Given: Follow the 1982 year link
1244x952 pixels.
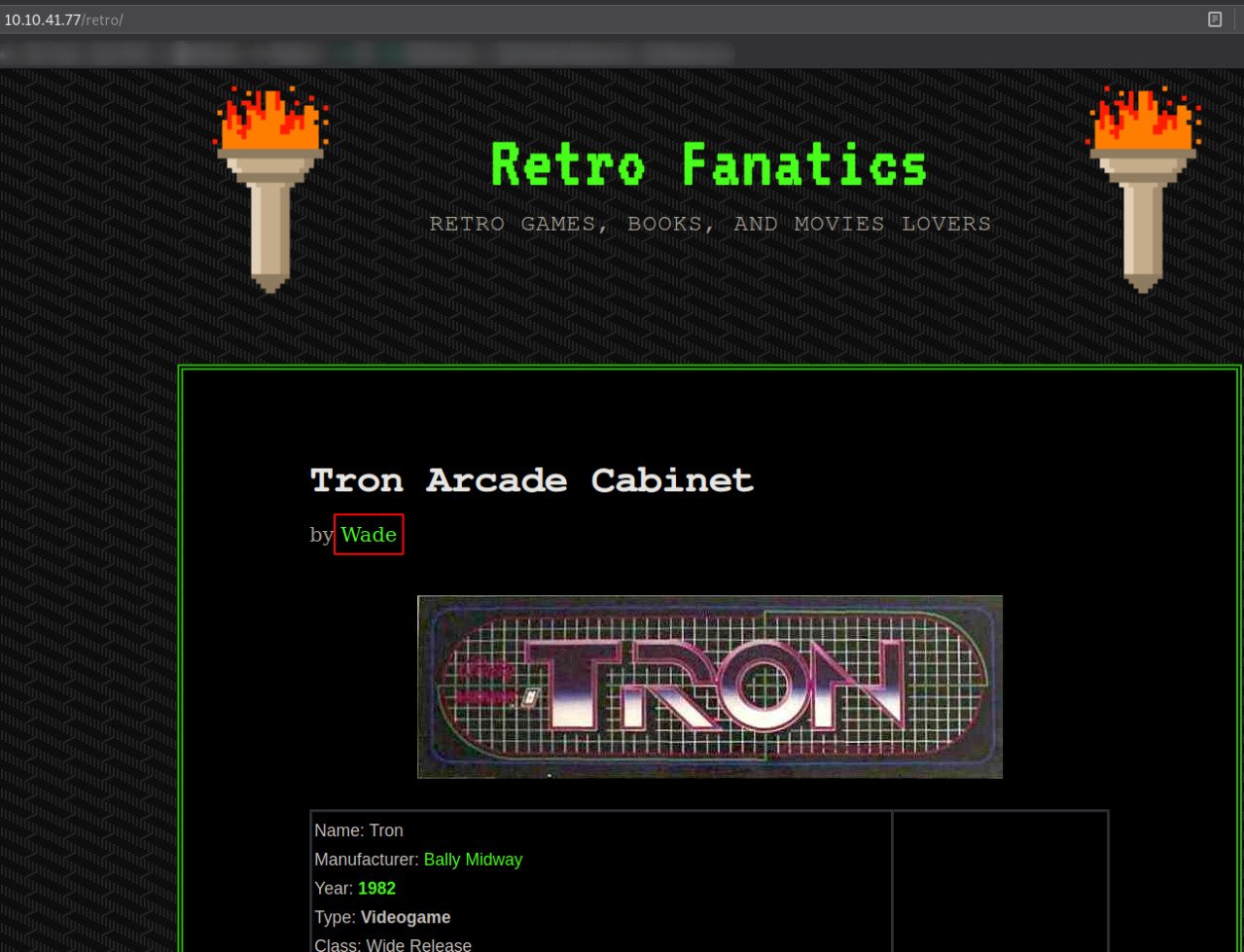Looking at the screenshot, I should [x=376, y=889].
